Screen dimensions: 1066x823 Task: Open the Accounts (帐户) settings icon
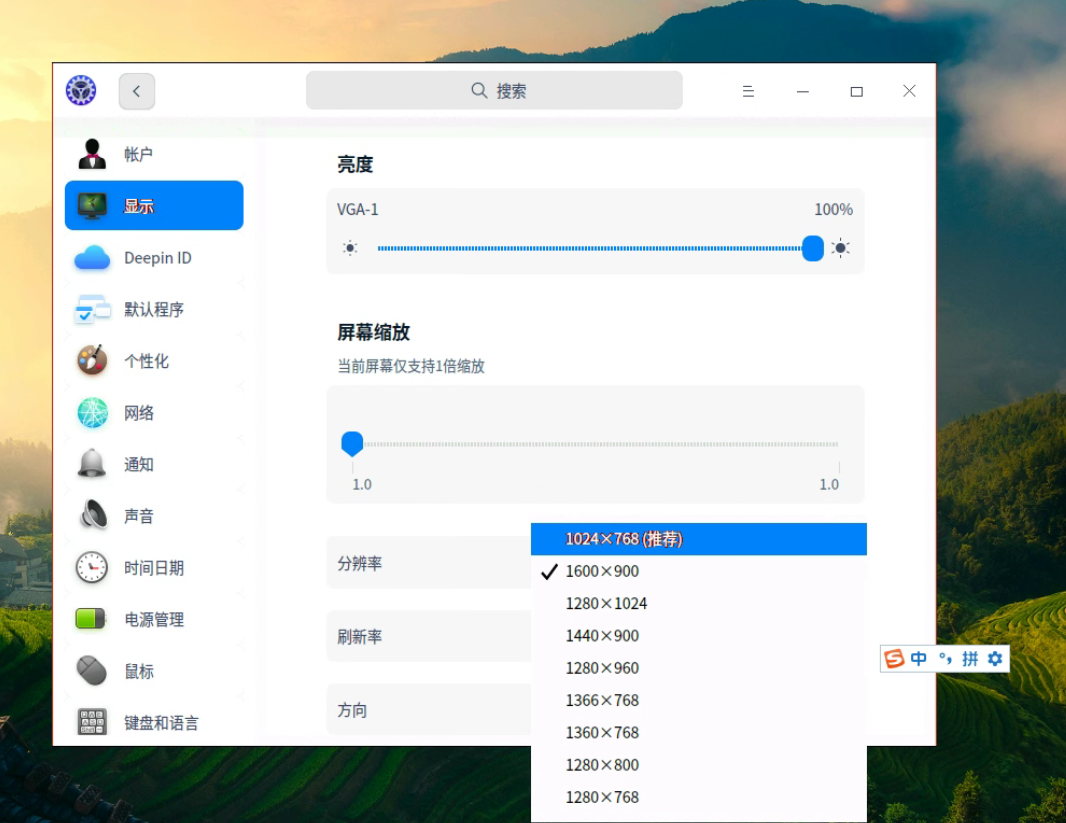point(92,154)
